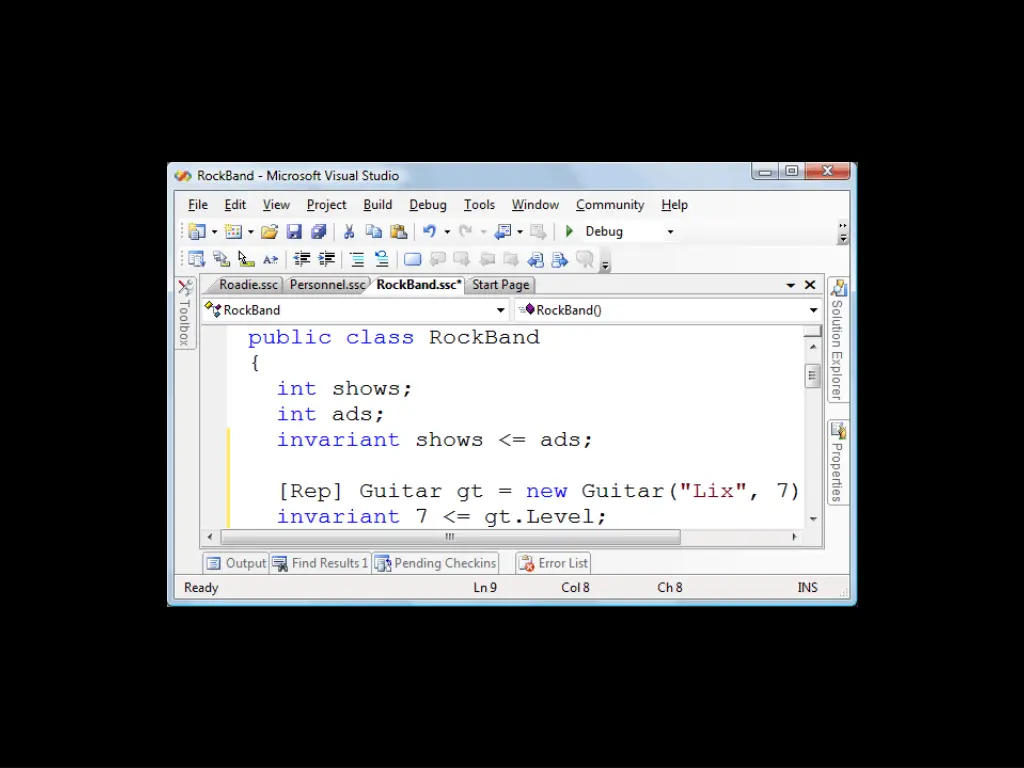Click the Display Word Completion icon
1024x768 pixels.
point(270,259)
